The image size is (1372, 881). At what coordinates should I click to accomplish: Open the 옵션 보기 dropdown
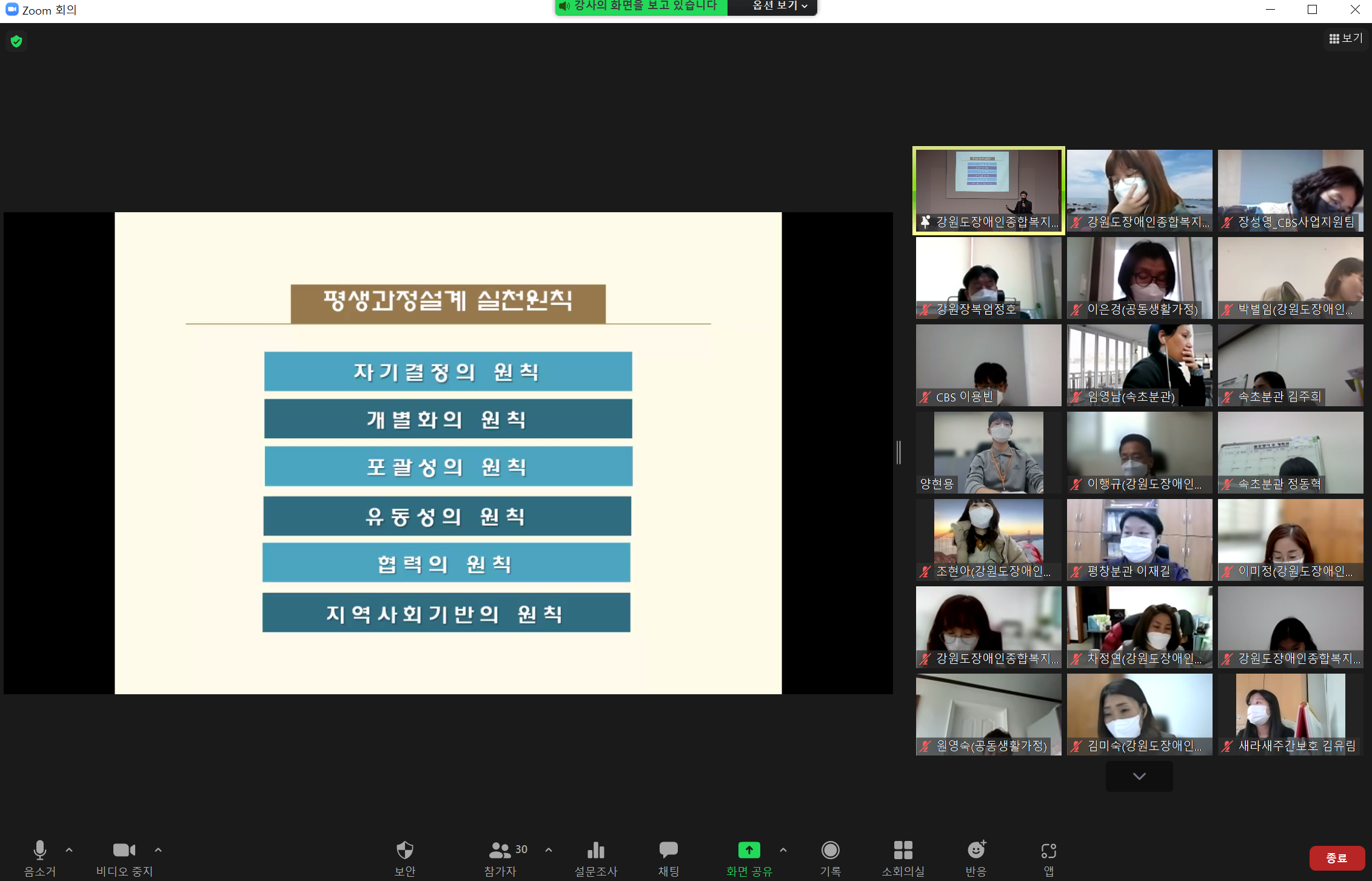(780, 6)
